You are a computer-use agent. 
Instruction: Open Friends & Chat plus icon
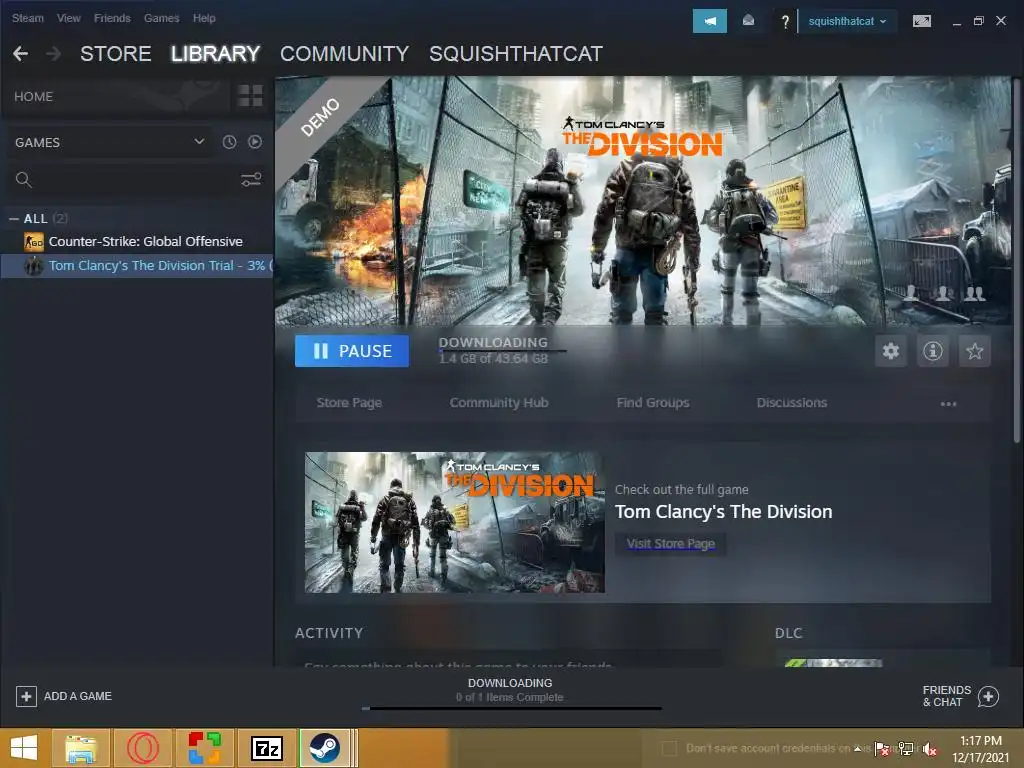click(988, 696)
